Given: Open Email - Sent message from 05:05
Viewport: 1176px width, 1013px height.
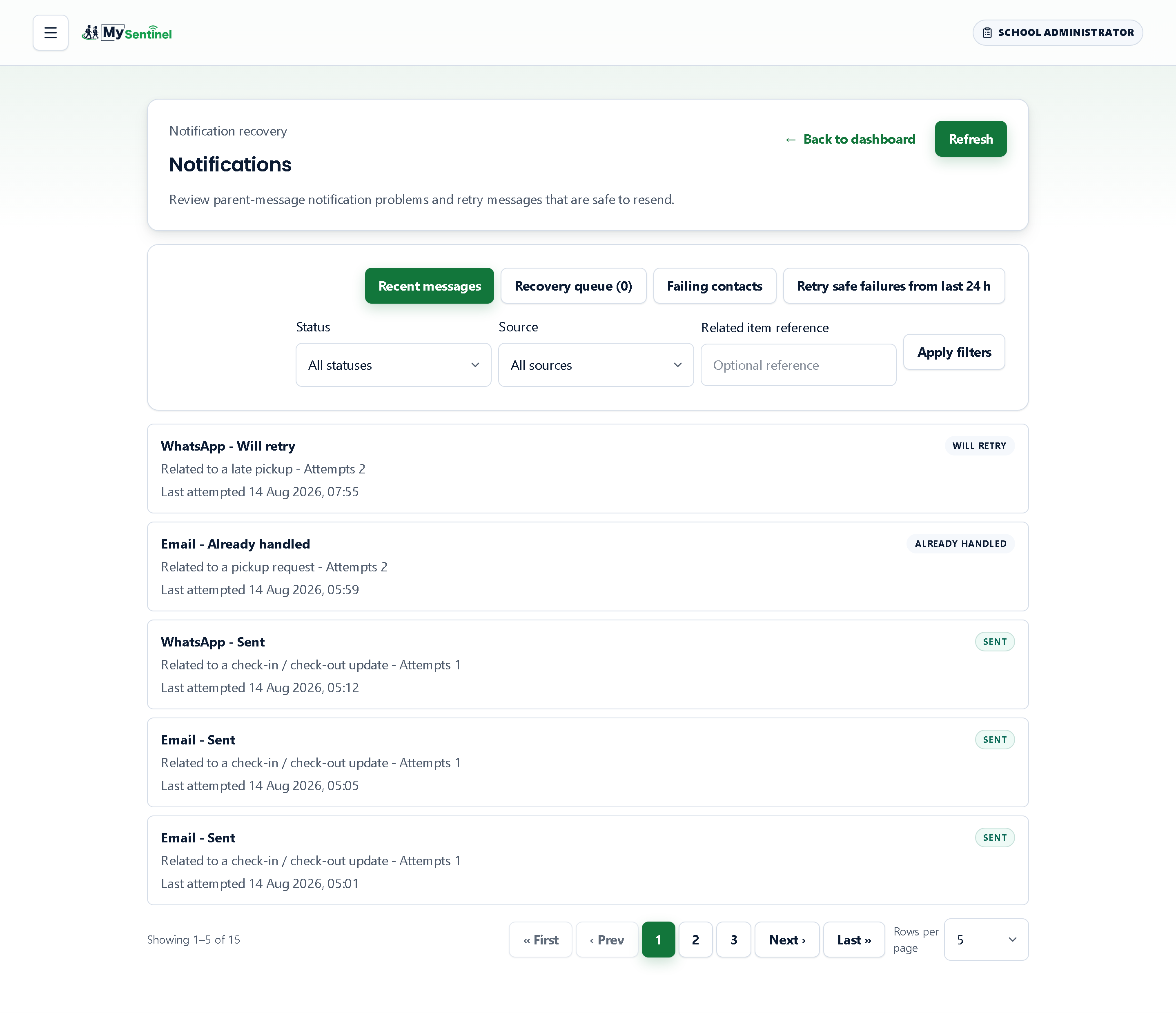Looking at the screenshot, I should (588, 762).
